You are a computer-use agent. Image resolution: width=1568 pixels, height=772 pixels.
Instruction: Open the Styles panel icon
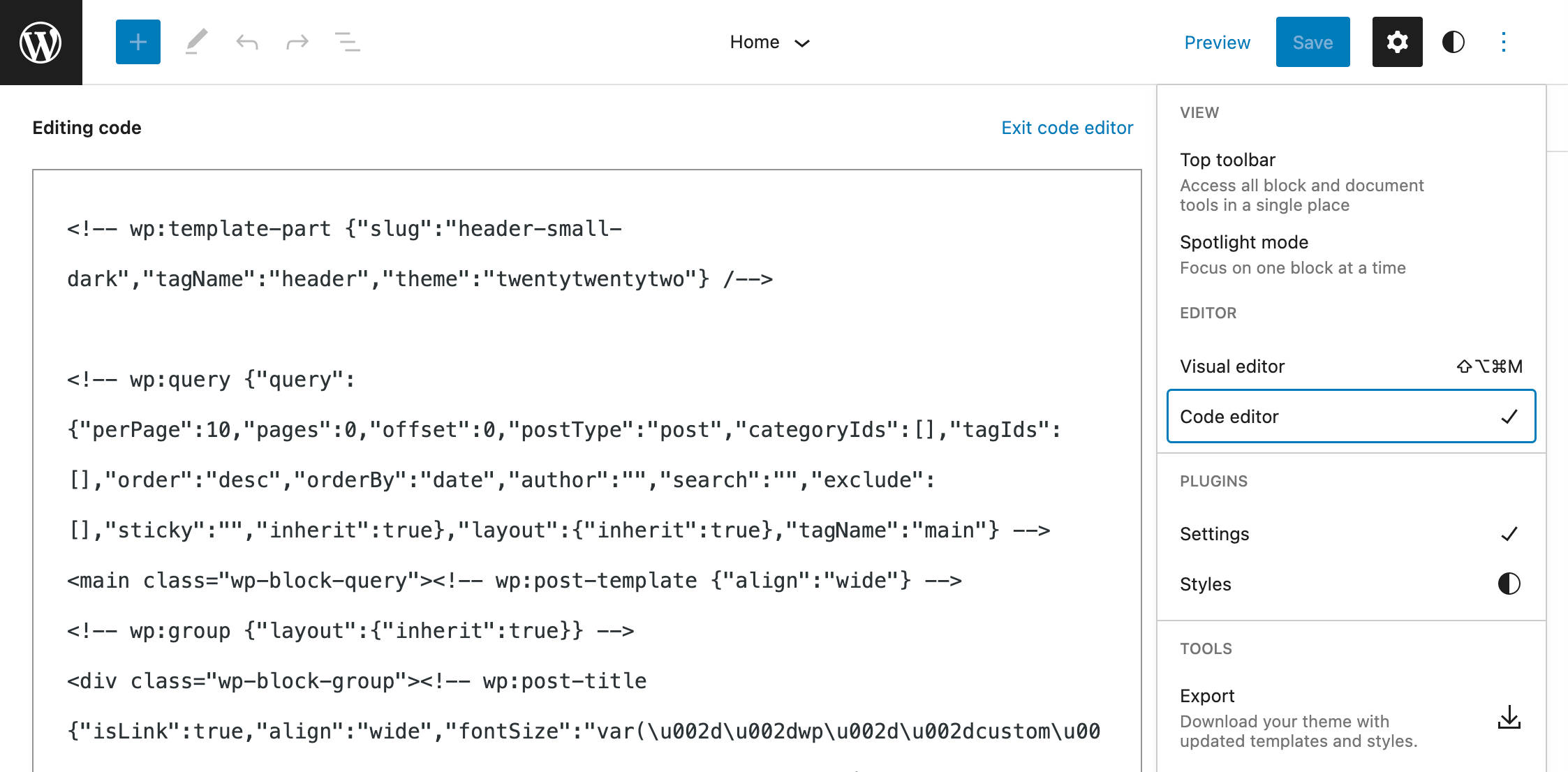pyautogui.click(x=1453, y=42)
